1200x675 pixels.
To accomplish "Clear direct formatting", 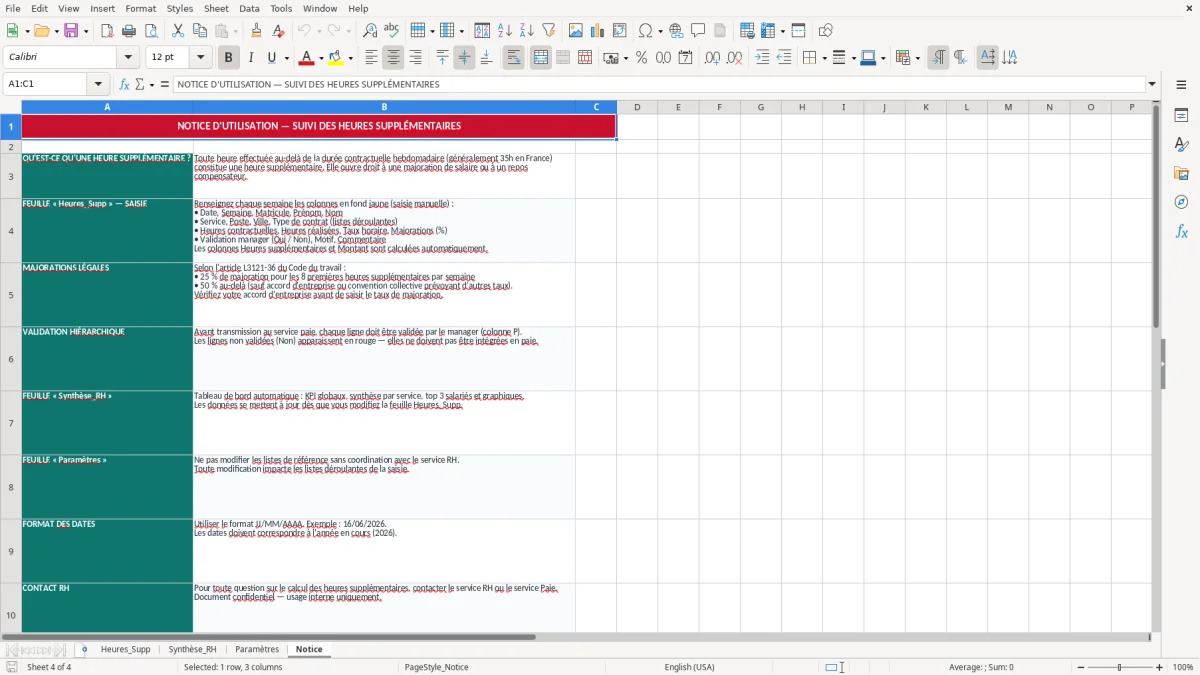I will (278, 31).
